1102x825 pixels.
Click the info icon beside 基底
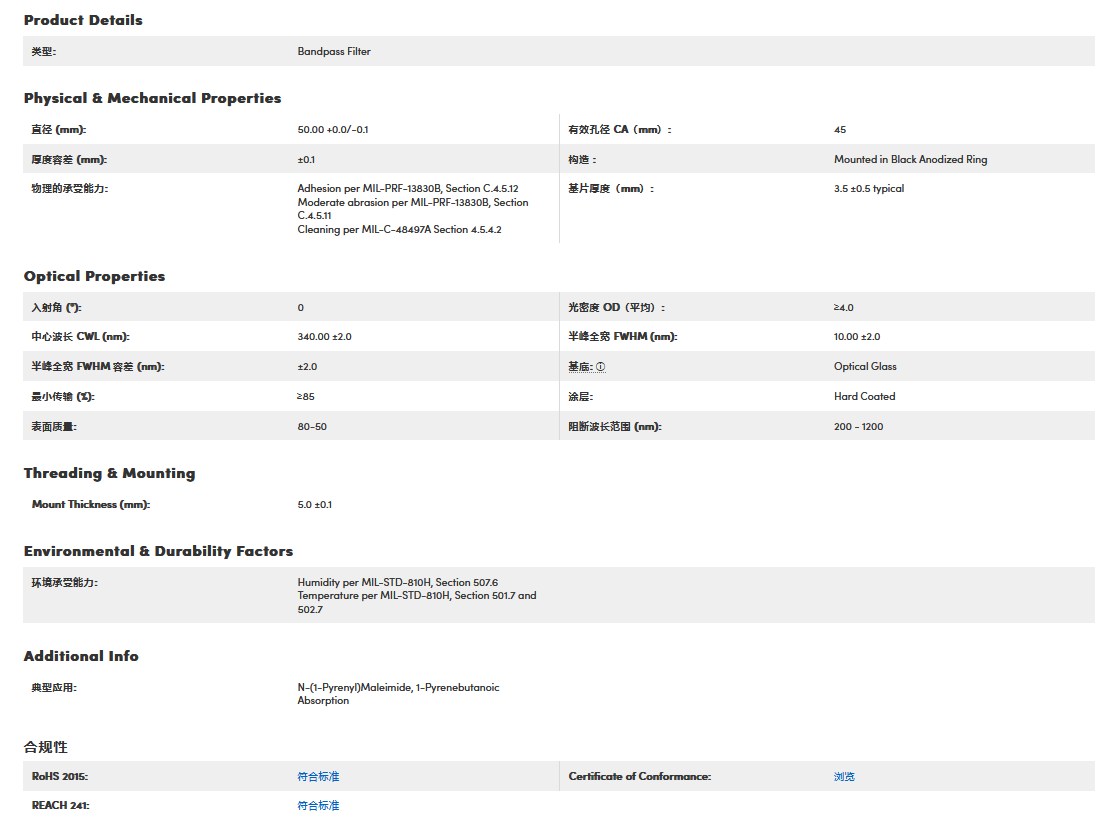(x=601, y=367)
